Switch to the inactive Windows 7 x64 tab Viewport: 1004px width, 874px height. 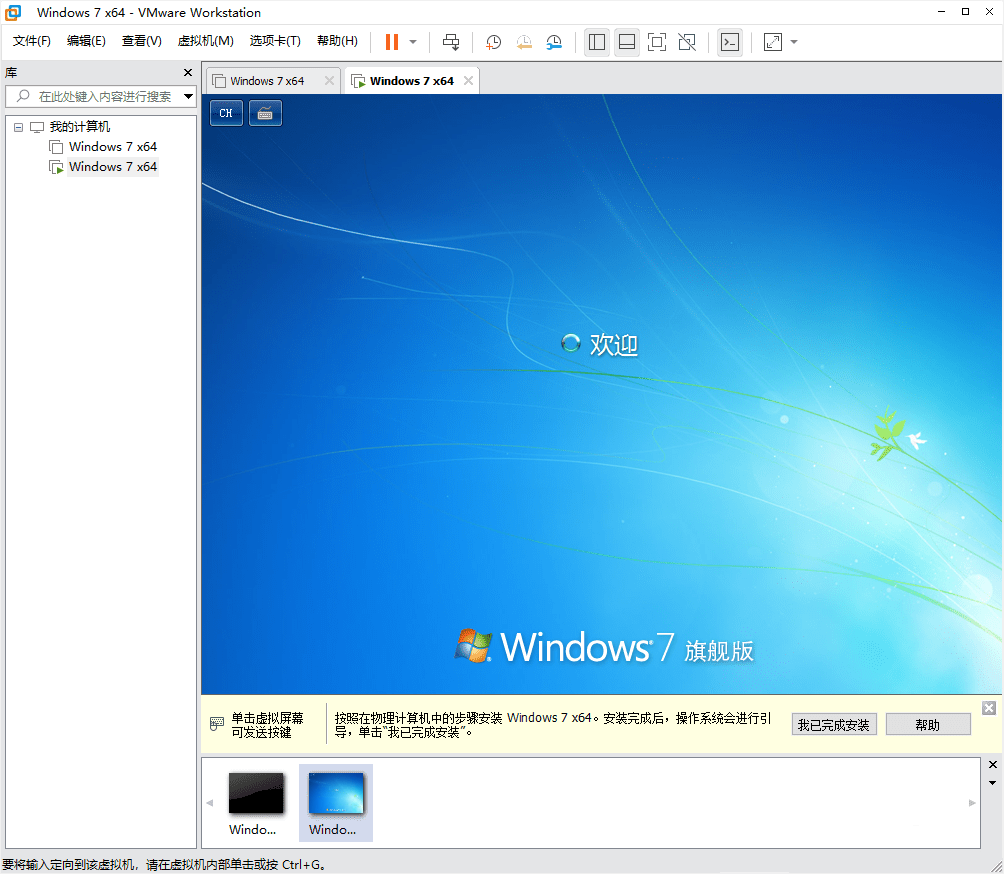[267, 81]
